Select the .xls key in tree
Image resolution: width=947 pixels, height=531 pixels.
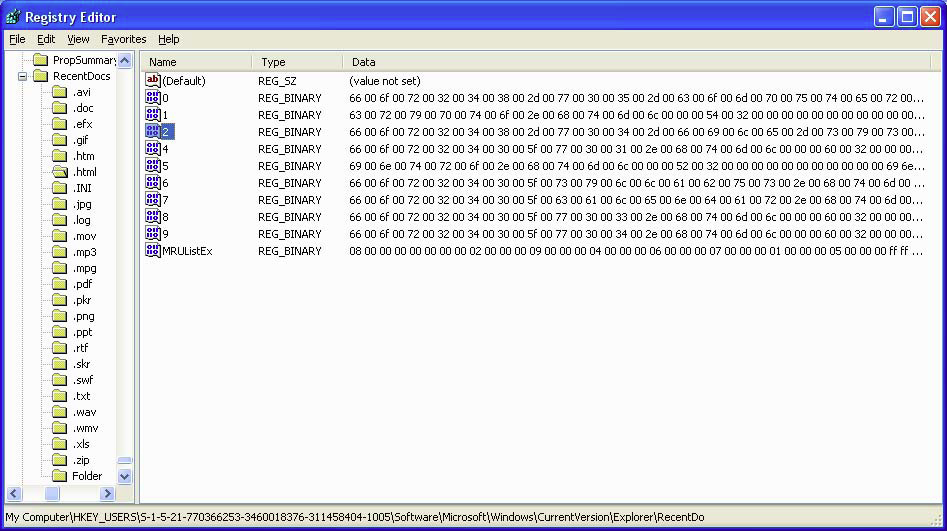tap(81, 444)
